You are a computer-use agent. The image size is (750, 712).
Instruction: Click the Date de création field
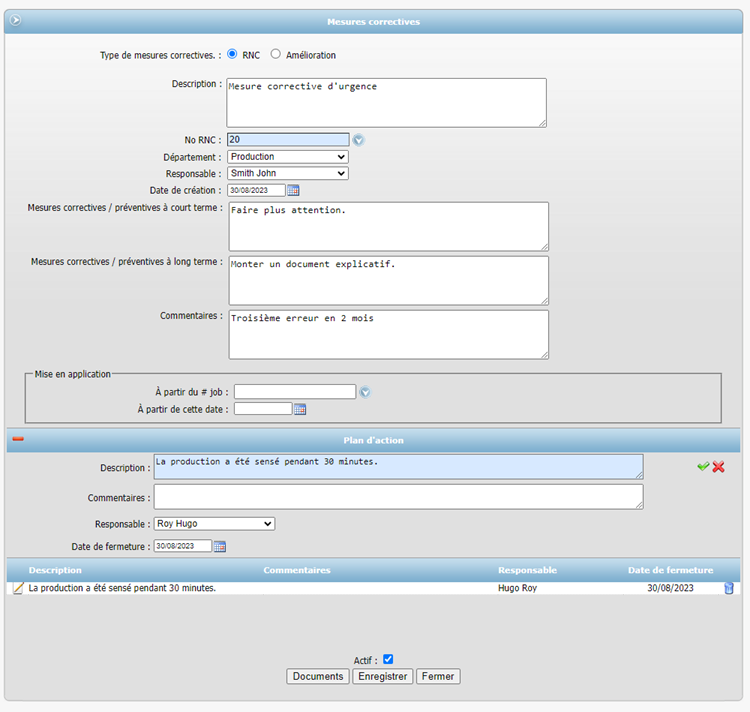point(256,190)
